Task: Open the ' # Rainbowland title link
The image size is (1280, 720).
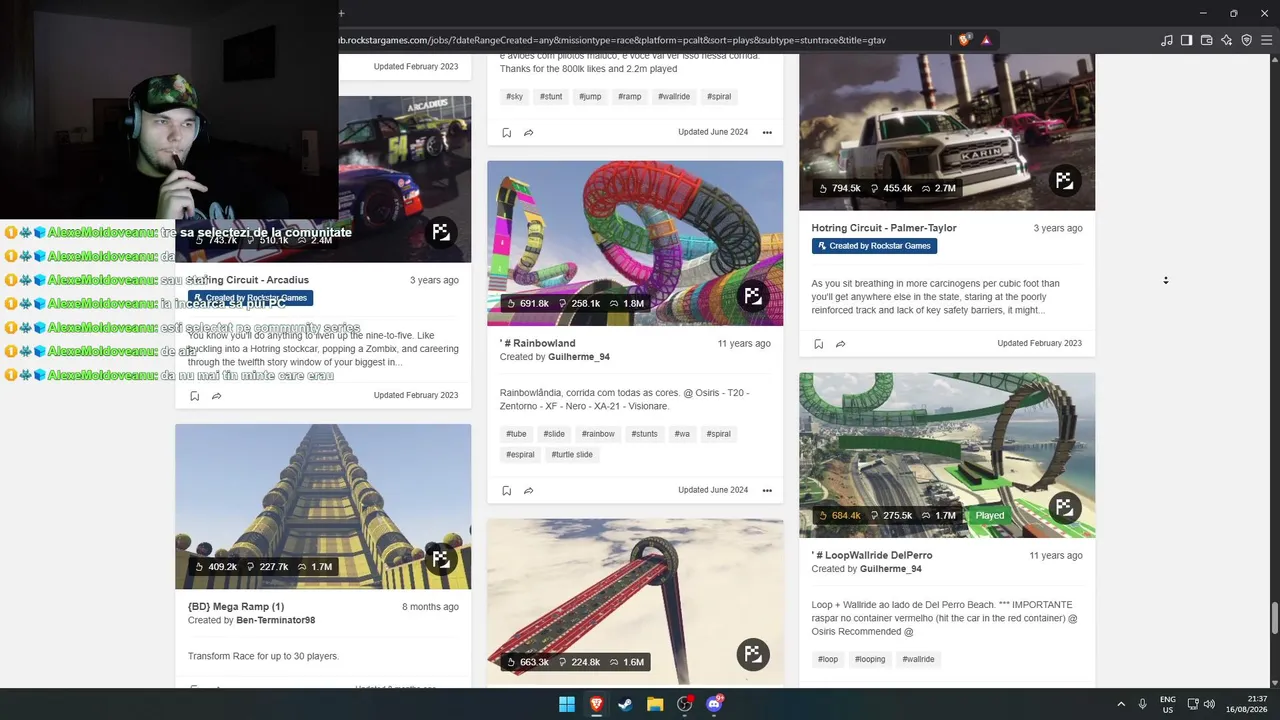Action: click(x=538, y=344)
